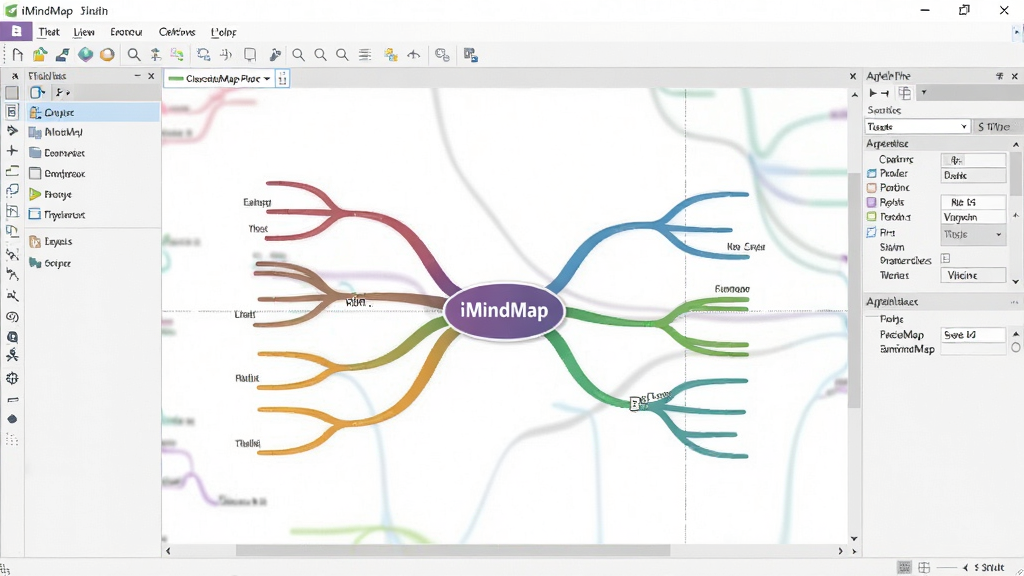Toggle the purple square beside Robis

pyautogui.click(x=871, y=202)
